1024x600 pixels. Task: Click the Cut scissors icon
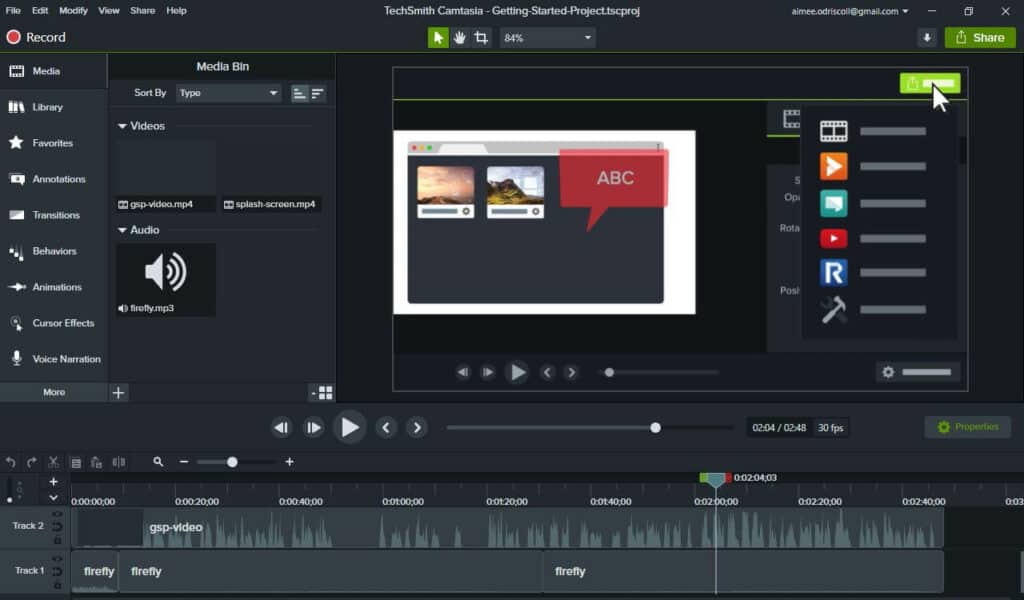[54, 462]
